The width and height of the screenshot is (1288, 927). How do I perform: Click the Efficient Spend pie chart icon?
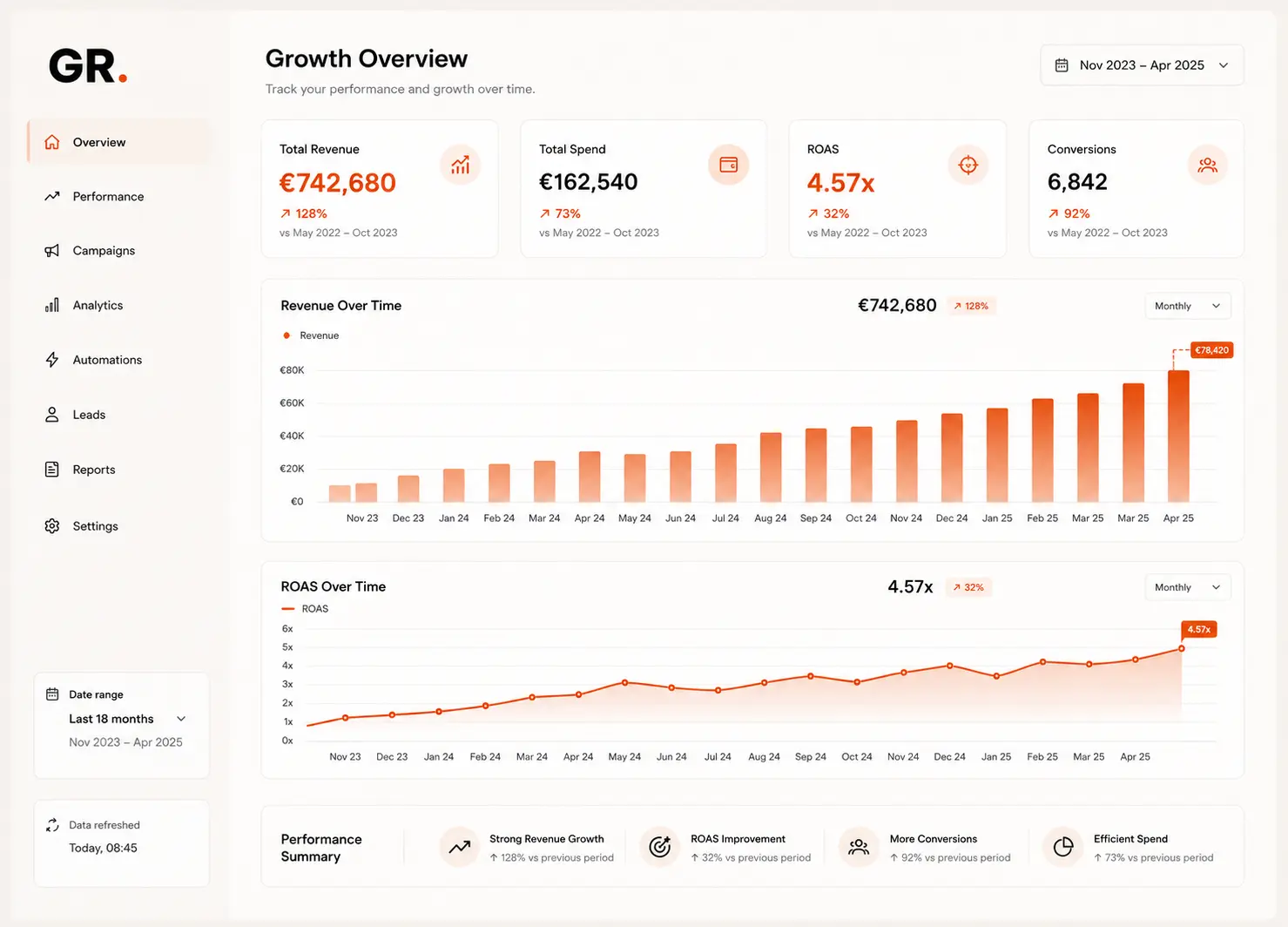pos(1062,847)
